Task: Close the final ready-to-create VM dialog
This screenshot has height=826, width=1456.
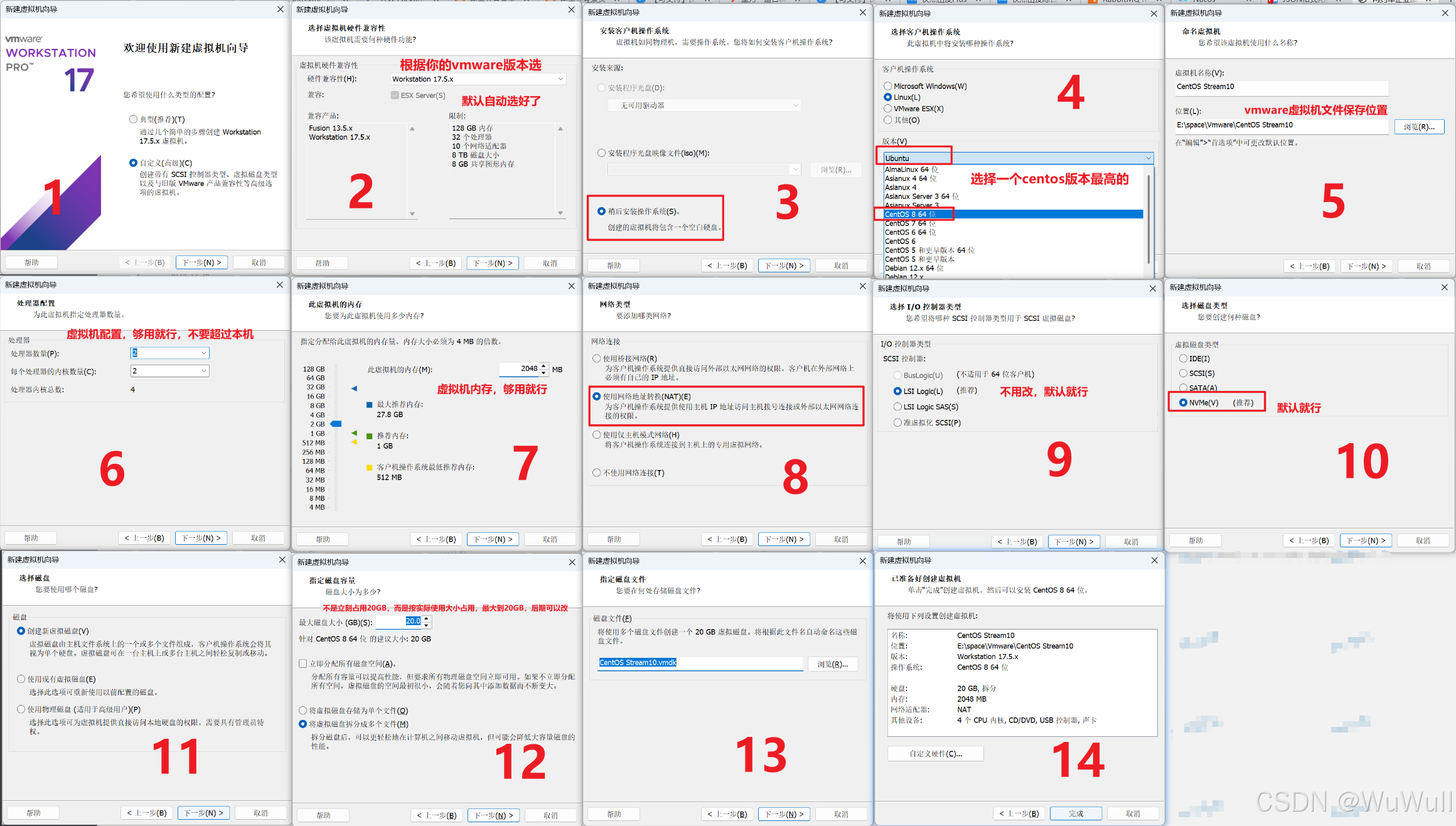Action: pos(1154,560)
